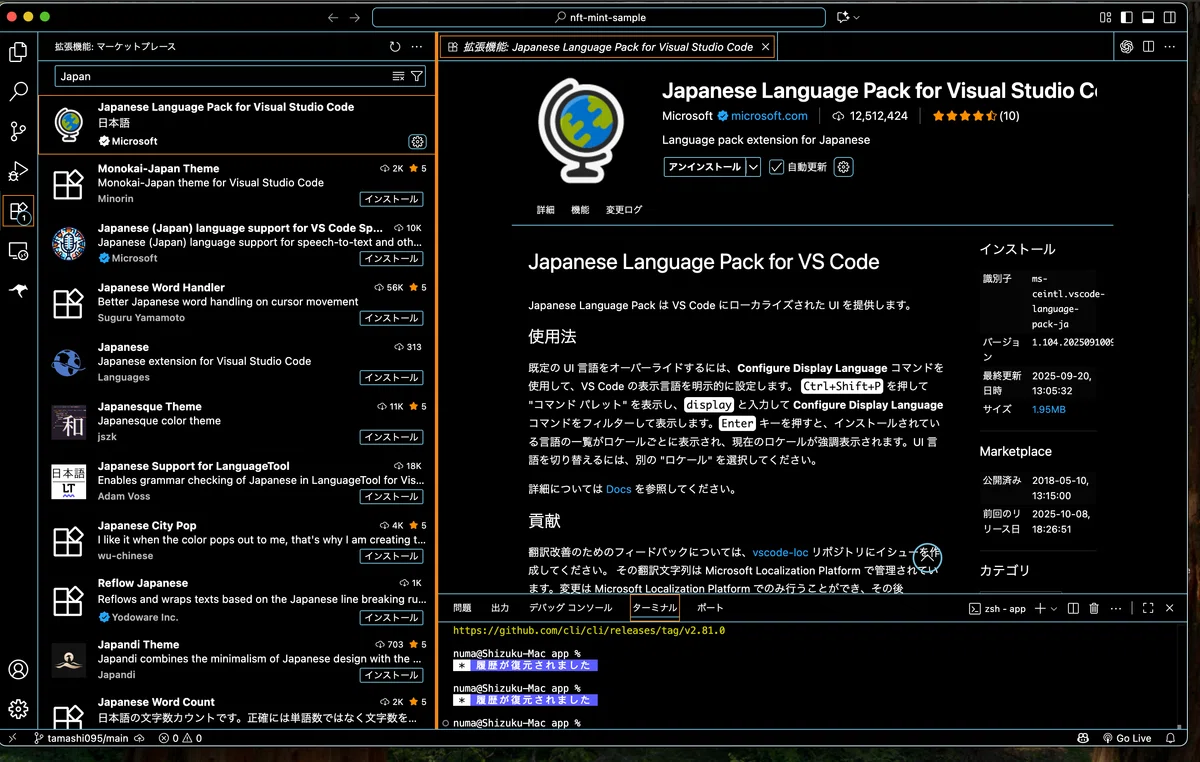Close the Japanese Language Pack editor tab
Screen dimensions: 1200x762
766,47
